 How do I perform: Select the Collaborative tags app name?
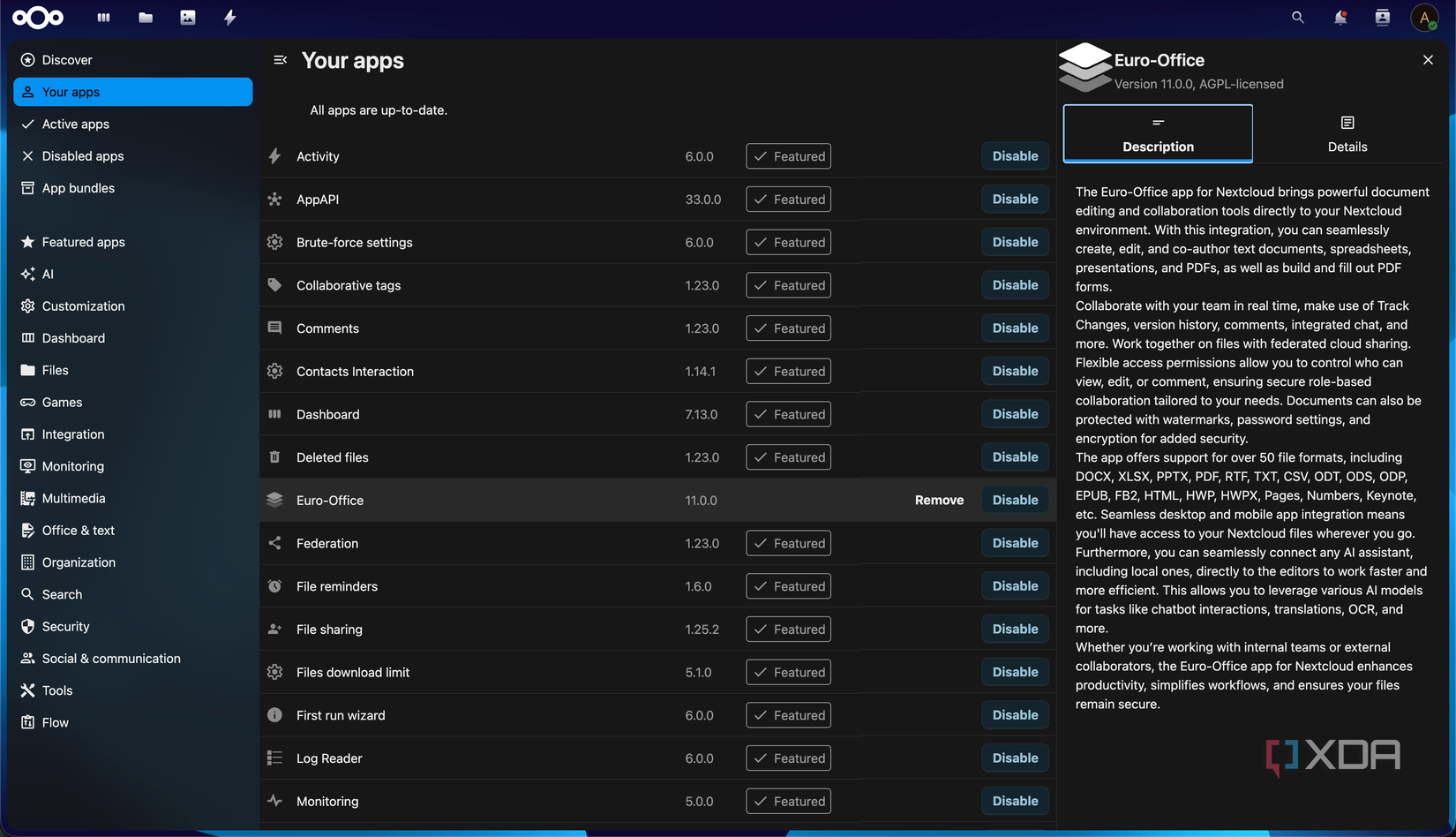point(349,285)
